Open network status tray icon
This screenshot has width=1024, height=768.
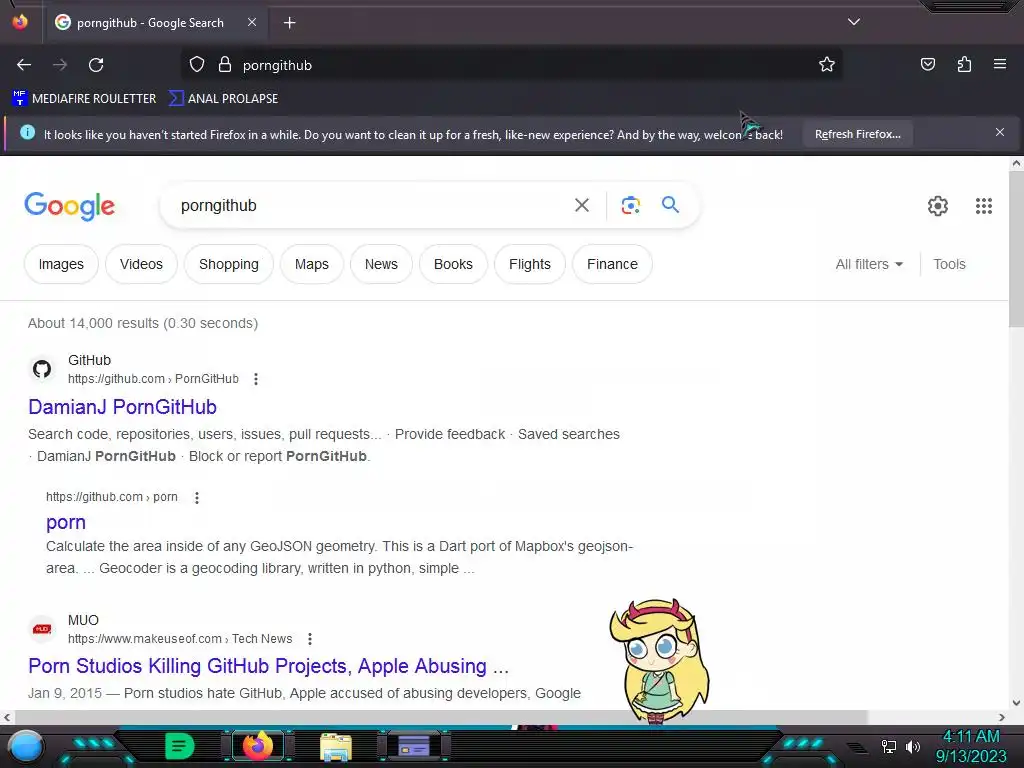(x=889, y=746)
